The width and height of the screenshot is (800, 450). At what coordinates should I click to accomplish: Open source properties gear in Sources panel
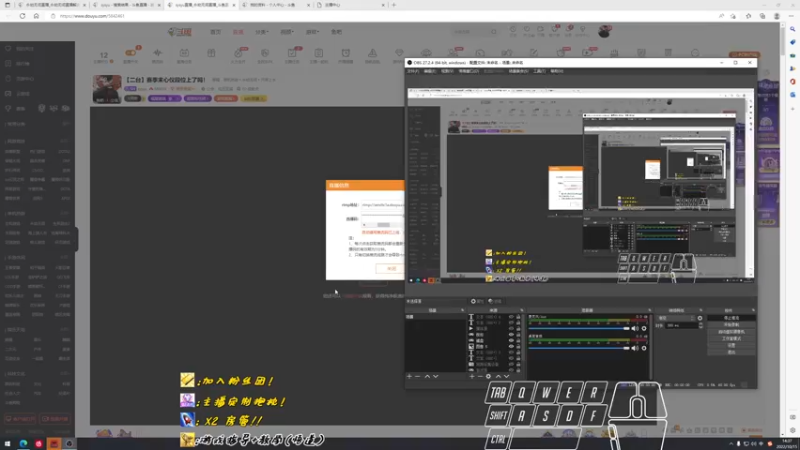(x=488, y=377)
